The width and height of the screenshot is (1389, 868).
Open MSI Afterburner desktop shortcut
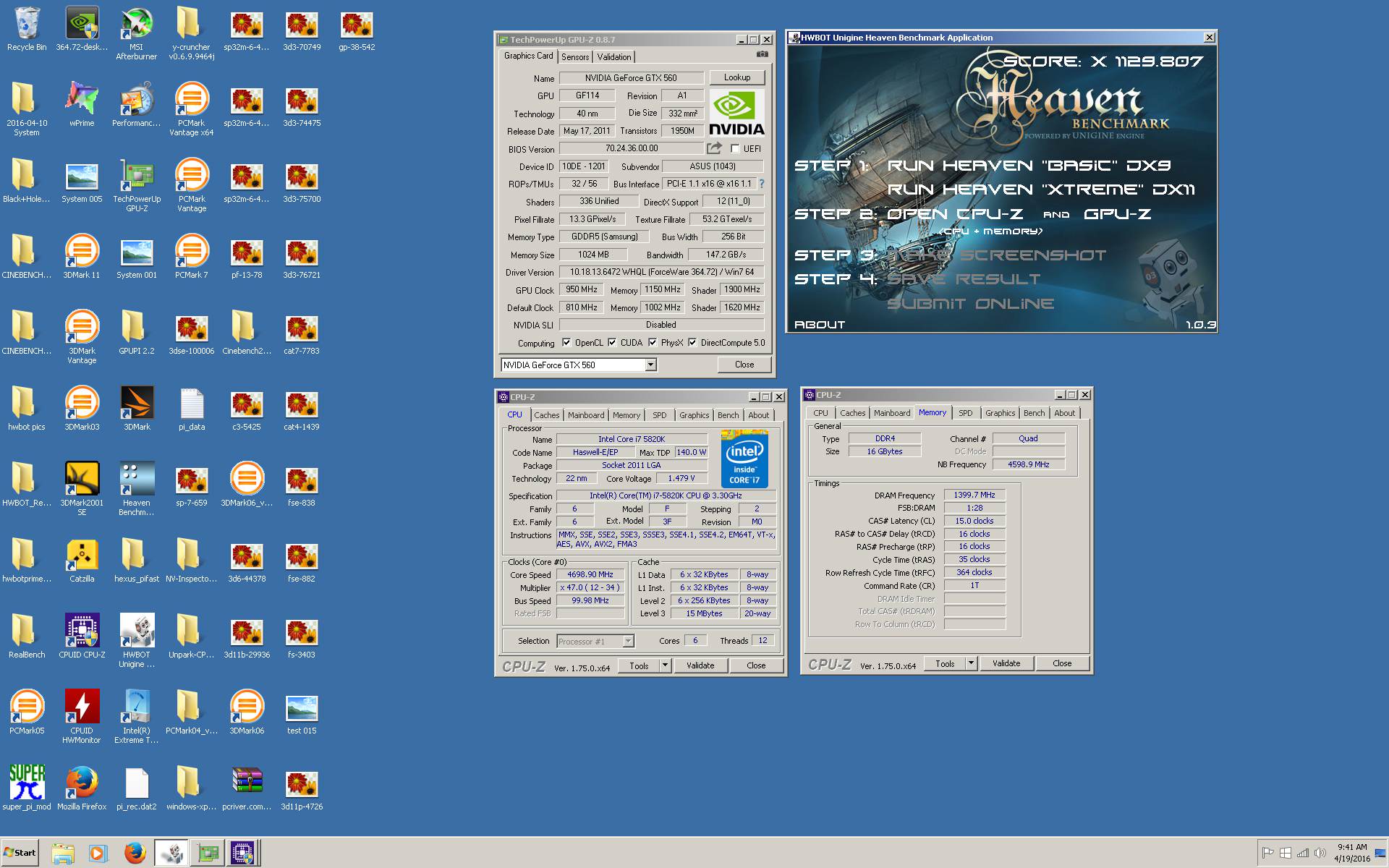tap(136, 33)
